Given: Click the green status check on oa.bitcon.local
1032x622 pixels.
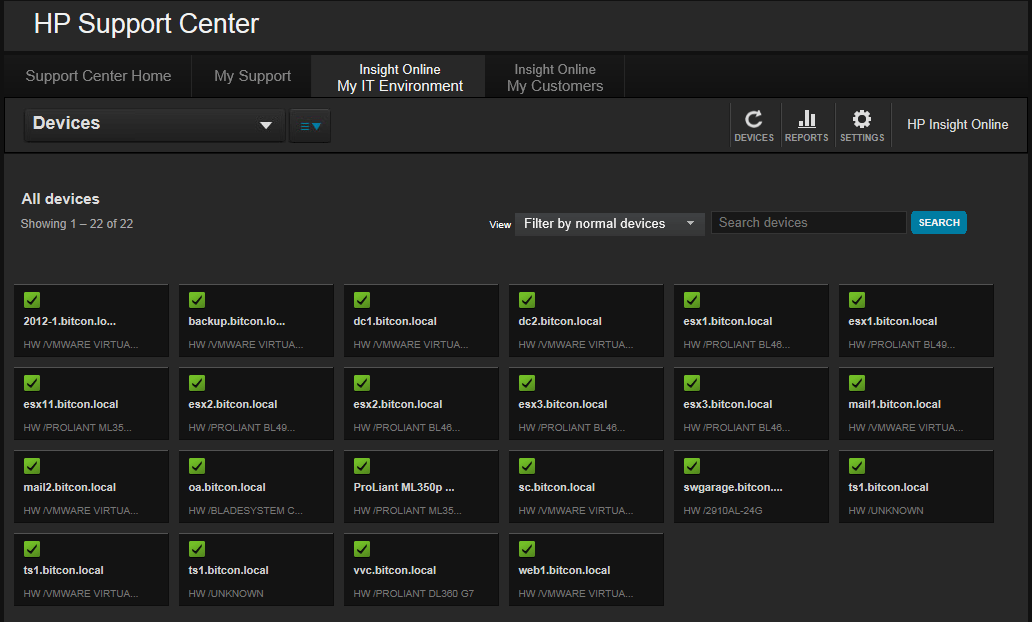Looking at the screenshot, I should pyautogui.click(x=197, y=466).
